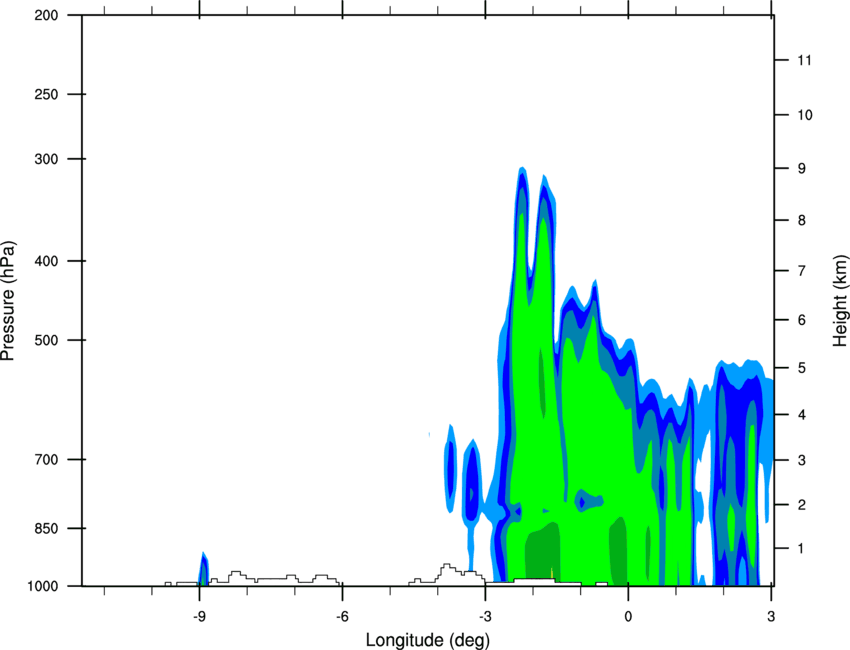850x650 pixels.
Task: Click the 700 pressure tick label
Action: [x=46, y=459]
